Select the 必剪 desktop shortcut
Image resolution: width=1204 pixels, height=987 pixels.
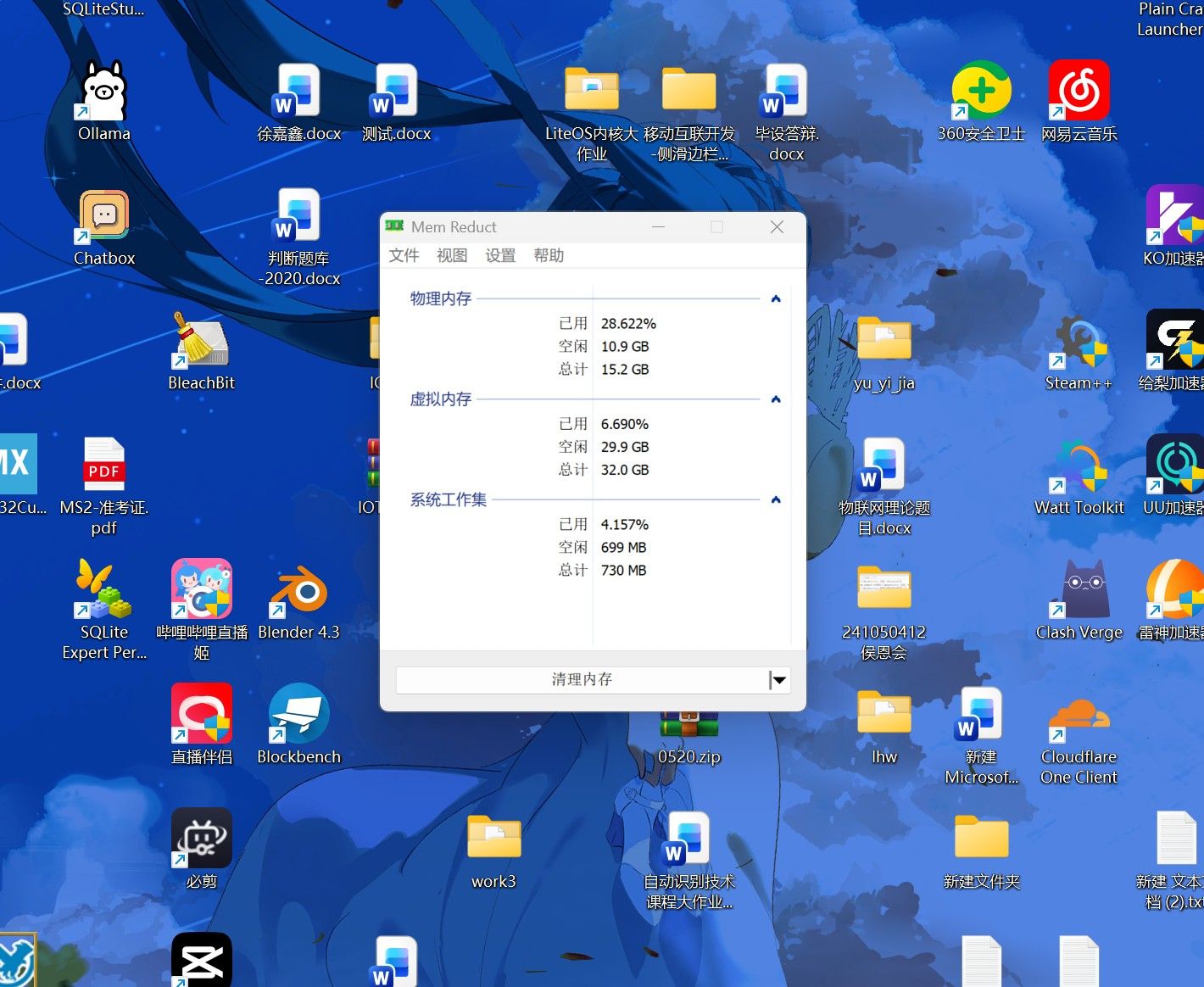202,850
